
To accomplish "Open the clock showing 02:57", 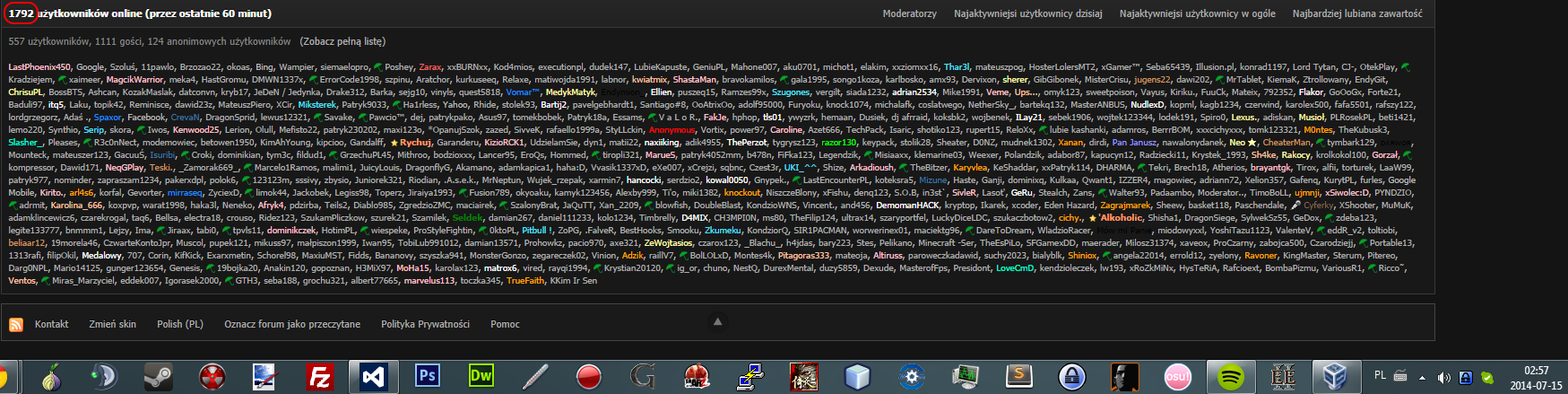I will 1537,377.
